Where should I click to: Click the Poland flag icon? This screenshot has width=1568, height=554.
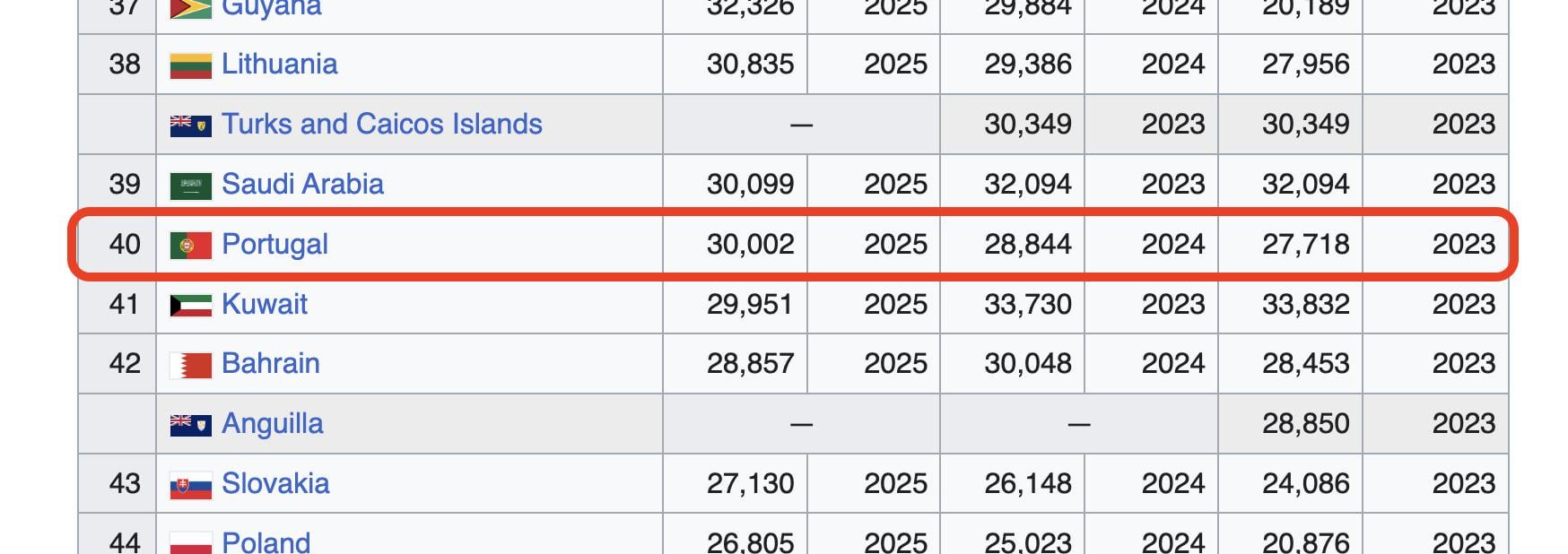coord(190,543)
